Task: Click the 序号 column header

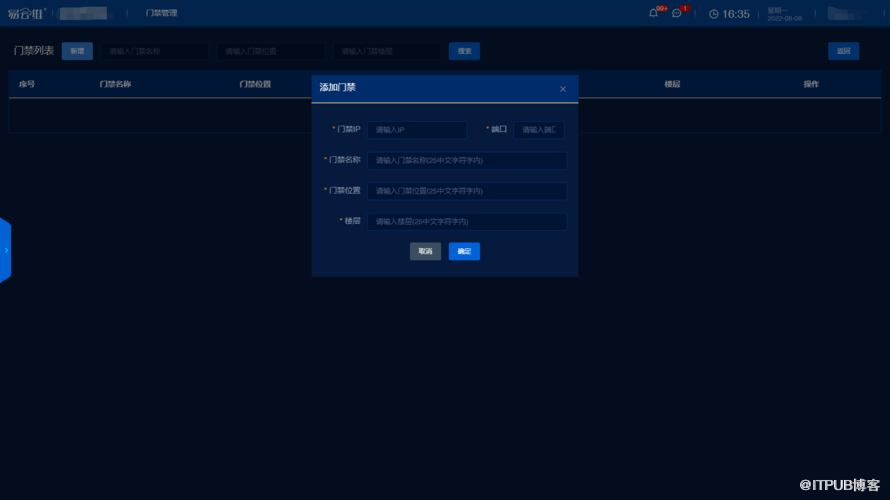Action: click(x=27, y=84)
